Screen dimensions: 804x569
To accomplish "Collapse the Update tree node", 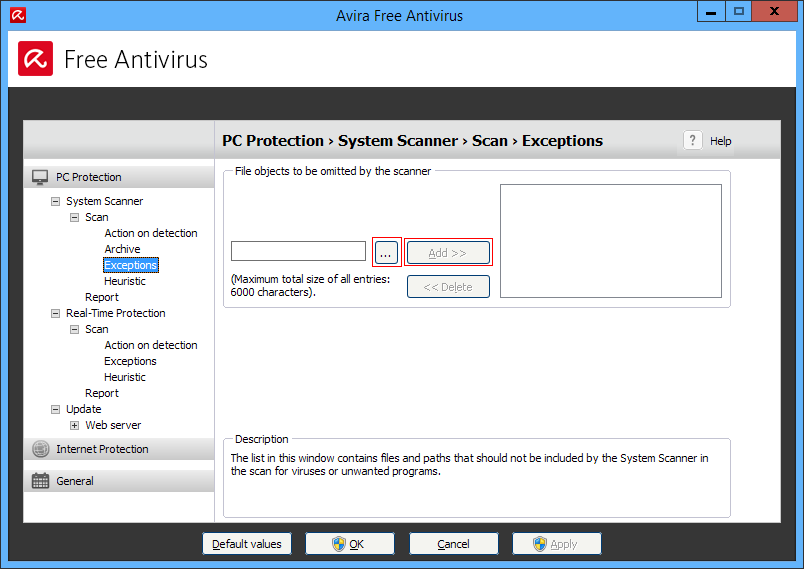I will (x=56, y=409).
